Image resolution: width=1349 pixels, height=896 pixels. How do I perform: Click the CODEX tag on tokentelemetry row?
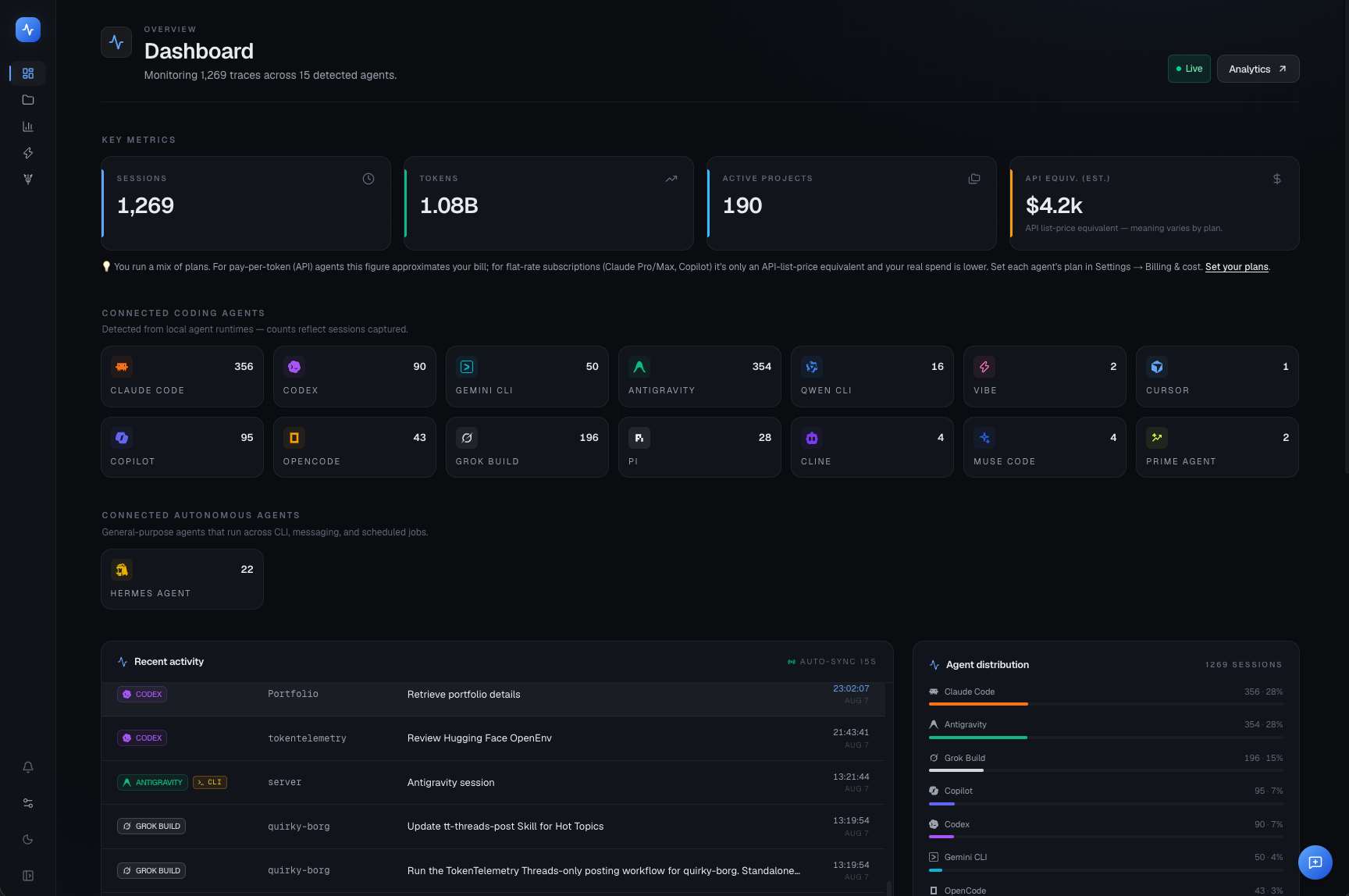point(142,738)
